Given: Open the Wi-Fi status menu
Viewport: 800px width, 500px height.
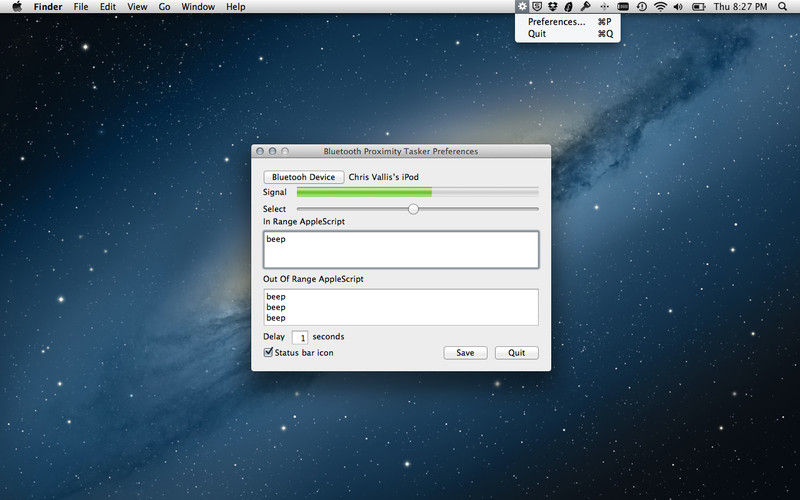Looking at the screenshot, I should point(660,7).
